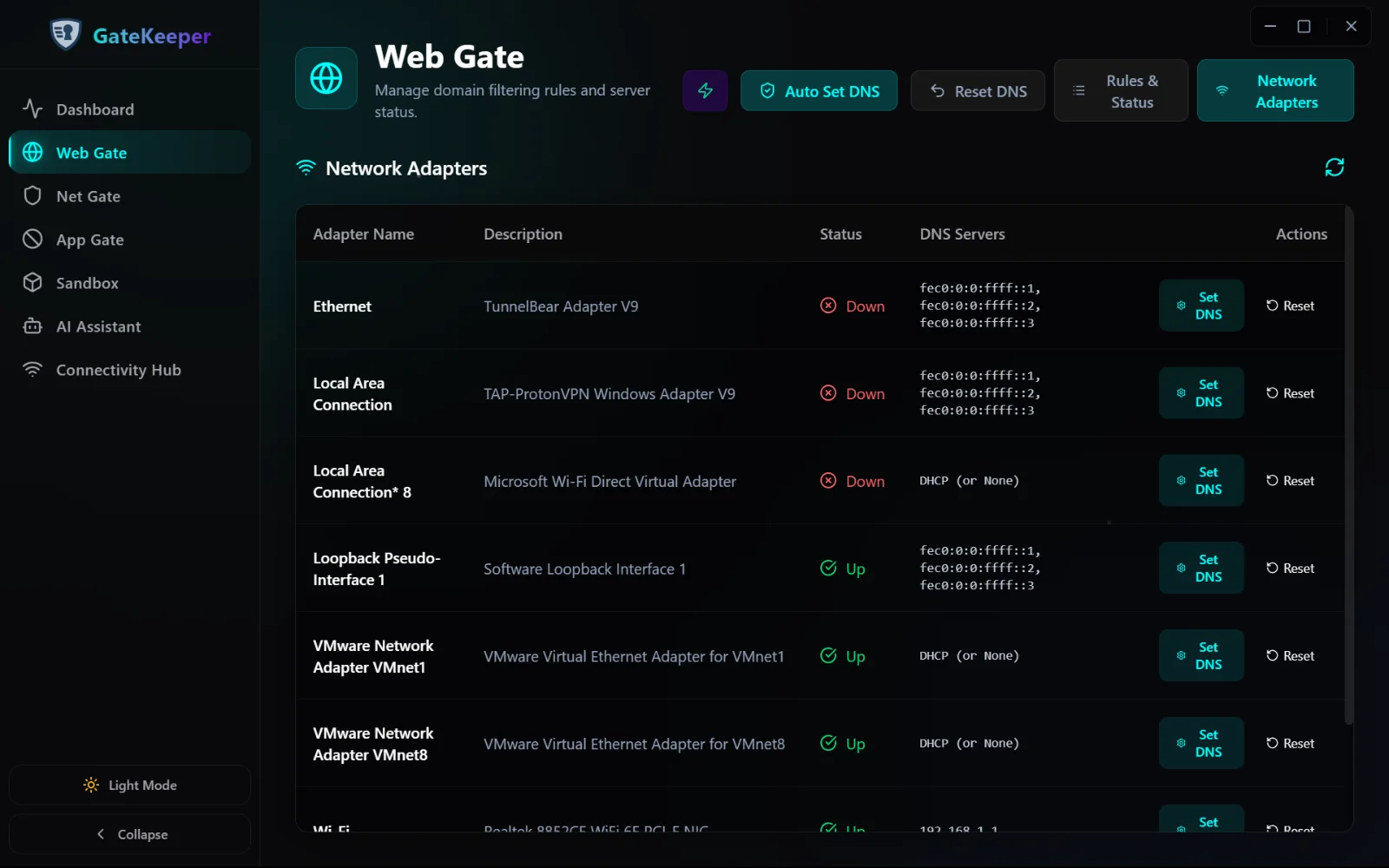The height and width of the screenshot is (868, 1389).
Task: Click Down status icon for TAP-ProtonVPN row
Action: [828, 393]
